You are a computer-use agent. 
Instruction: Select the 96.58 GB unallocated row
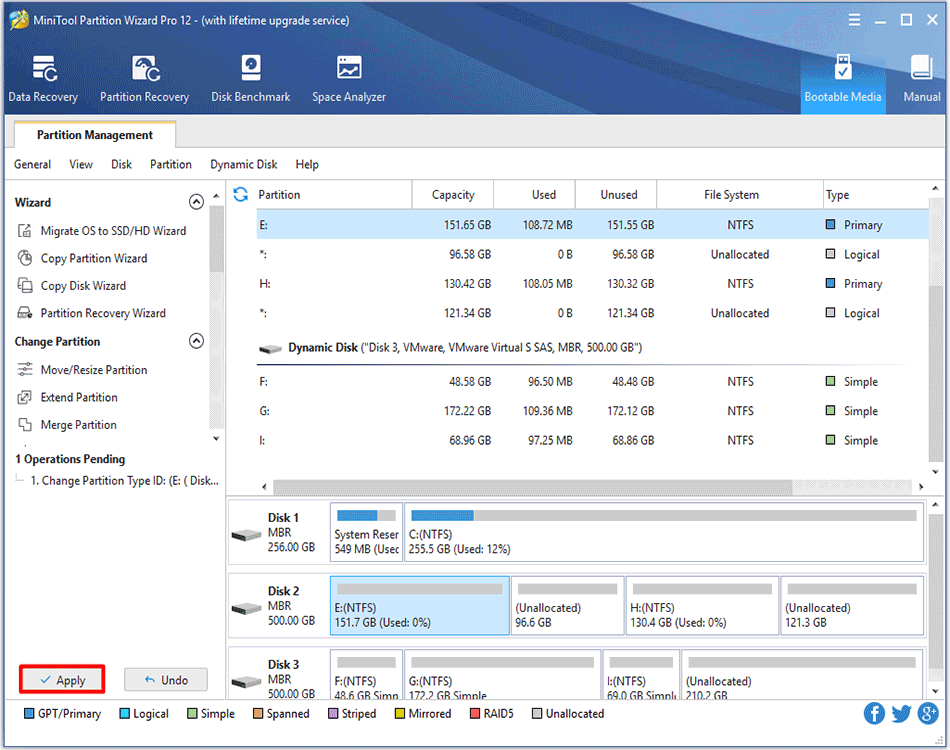coord(592,254)
